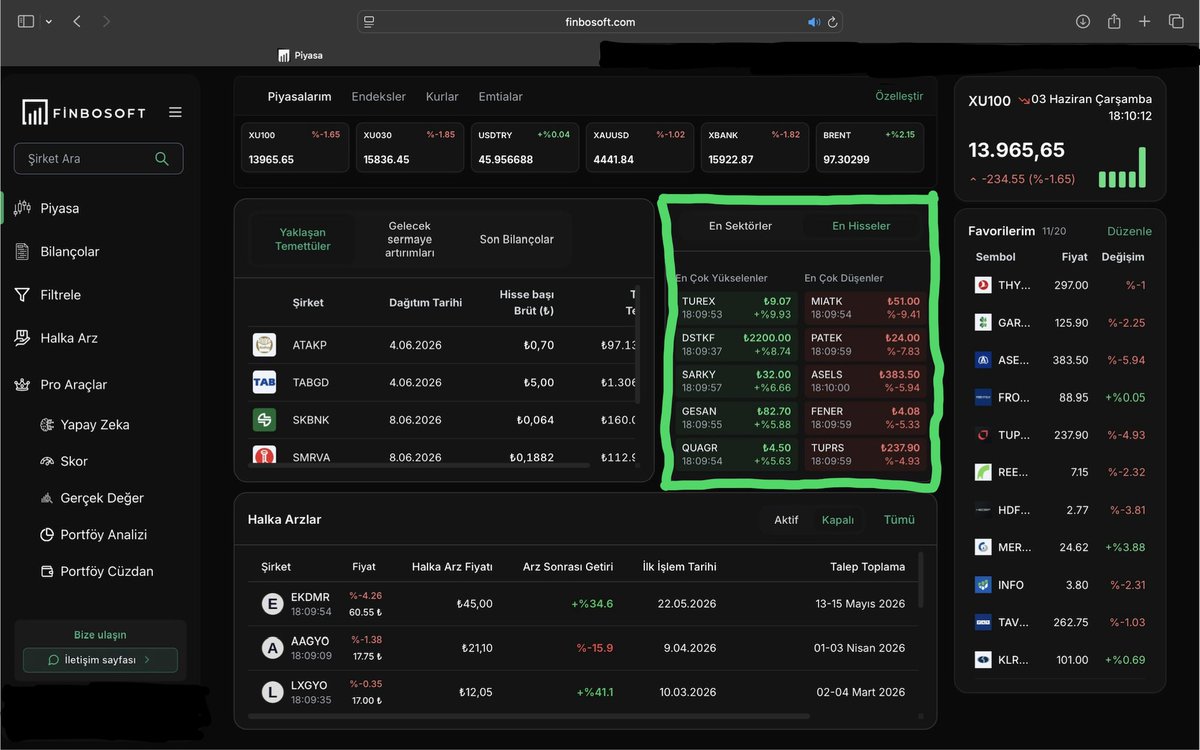Open Pro Araçlar section
Viewport: 1200px width, 750px height.
[x=73, y=384]
